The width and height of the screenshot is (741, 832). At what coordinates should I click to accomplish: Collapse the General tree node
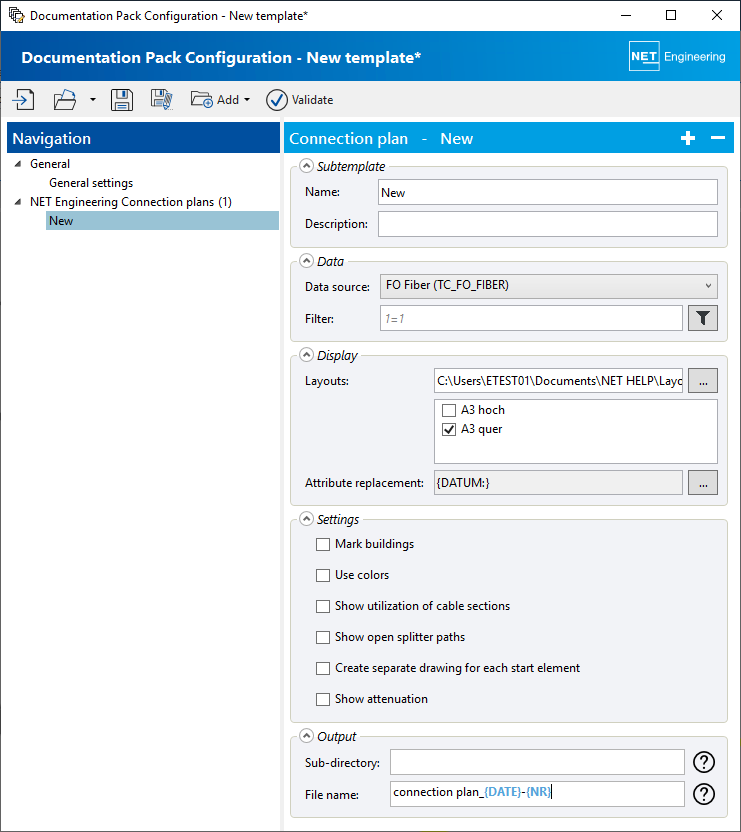pyautogui.click(x=18, y=164)
